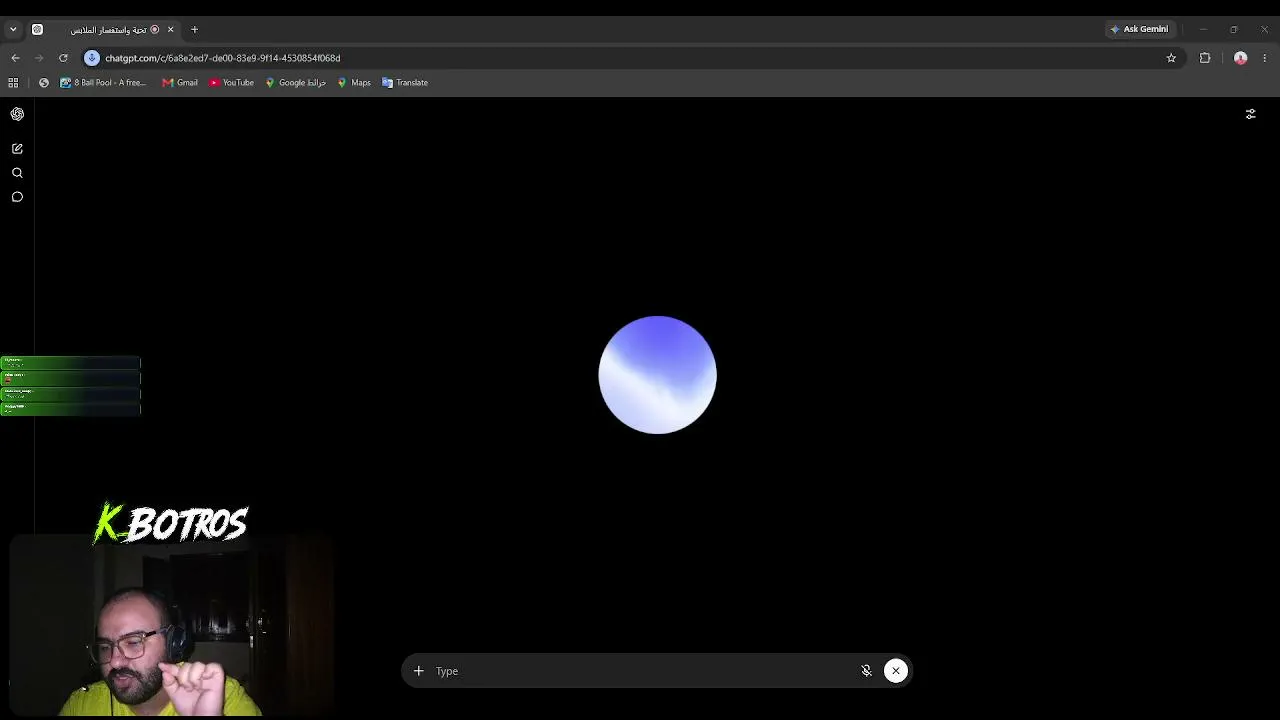Open the YouTube bookmark

click(x=232, y=83)
